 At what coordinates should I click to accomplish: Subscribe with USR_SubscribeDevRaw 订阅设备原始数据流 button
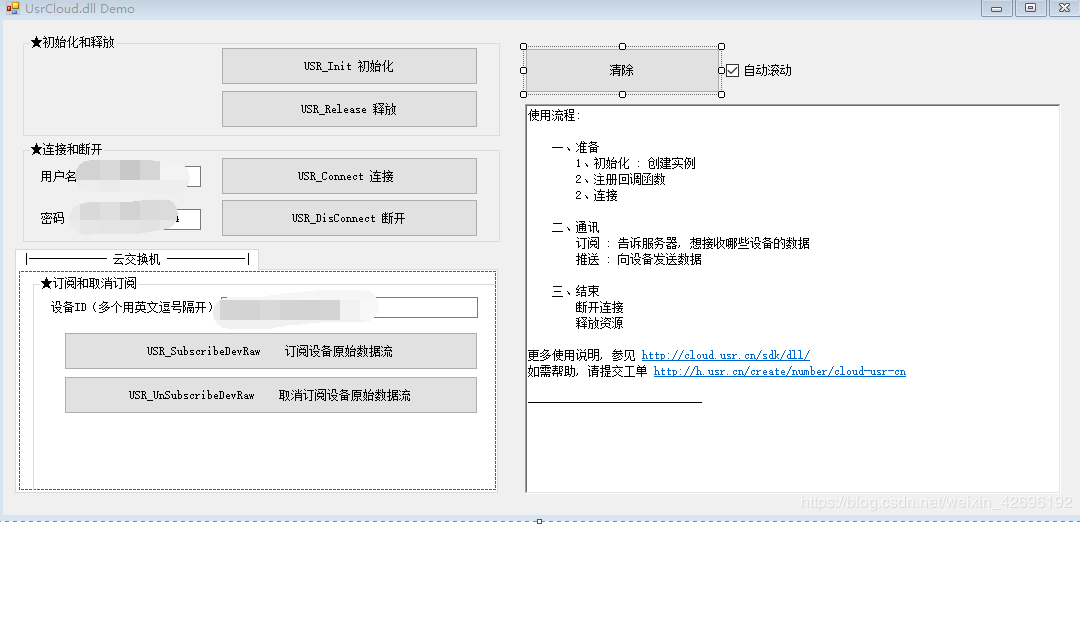point(271,351)
